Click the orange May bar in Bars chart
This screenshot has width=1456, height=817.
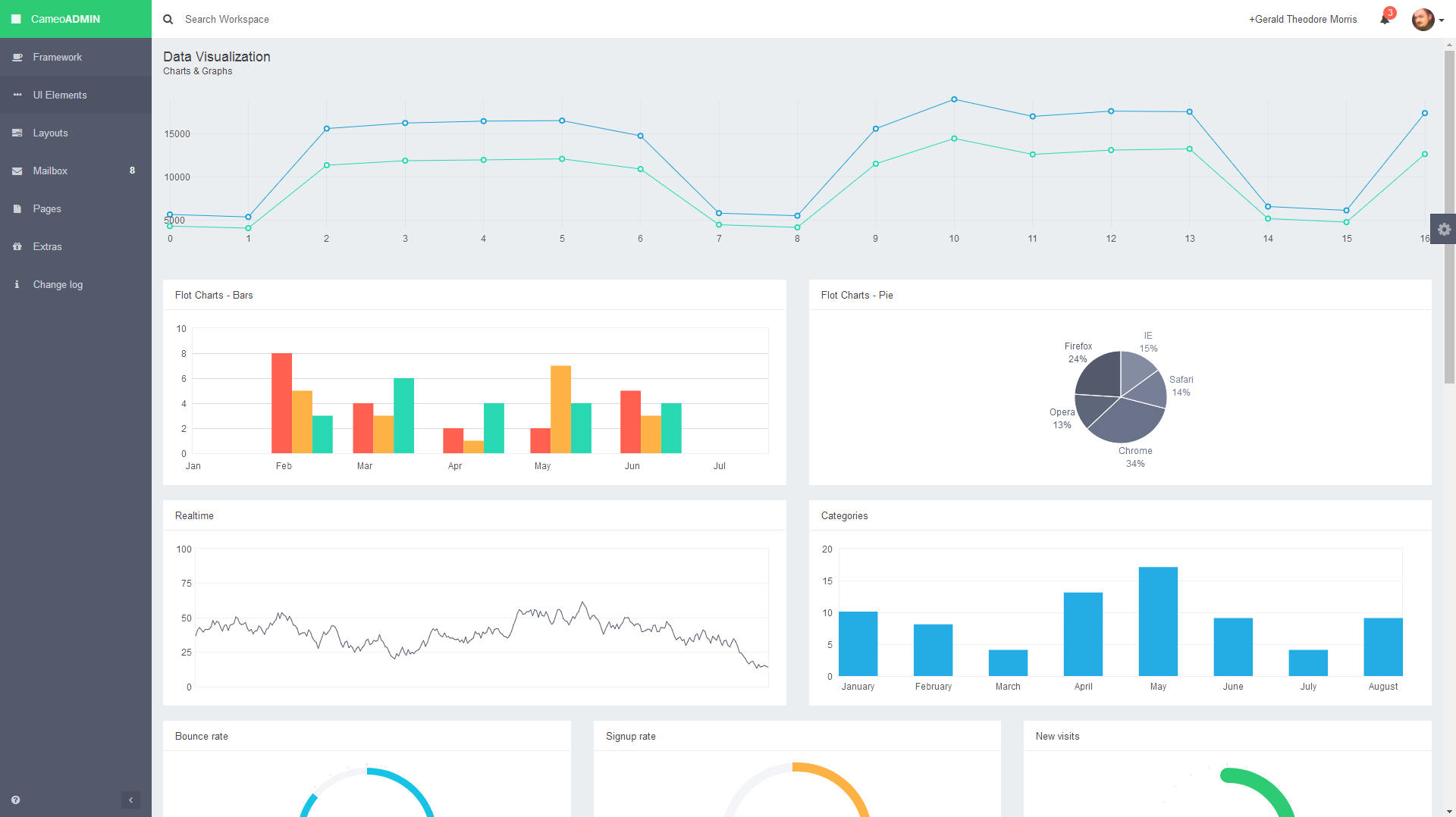click(560, 409)
